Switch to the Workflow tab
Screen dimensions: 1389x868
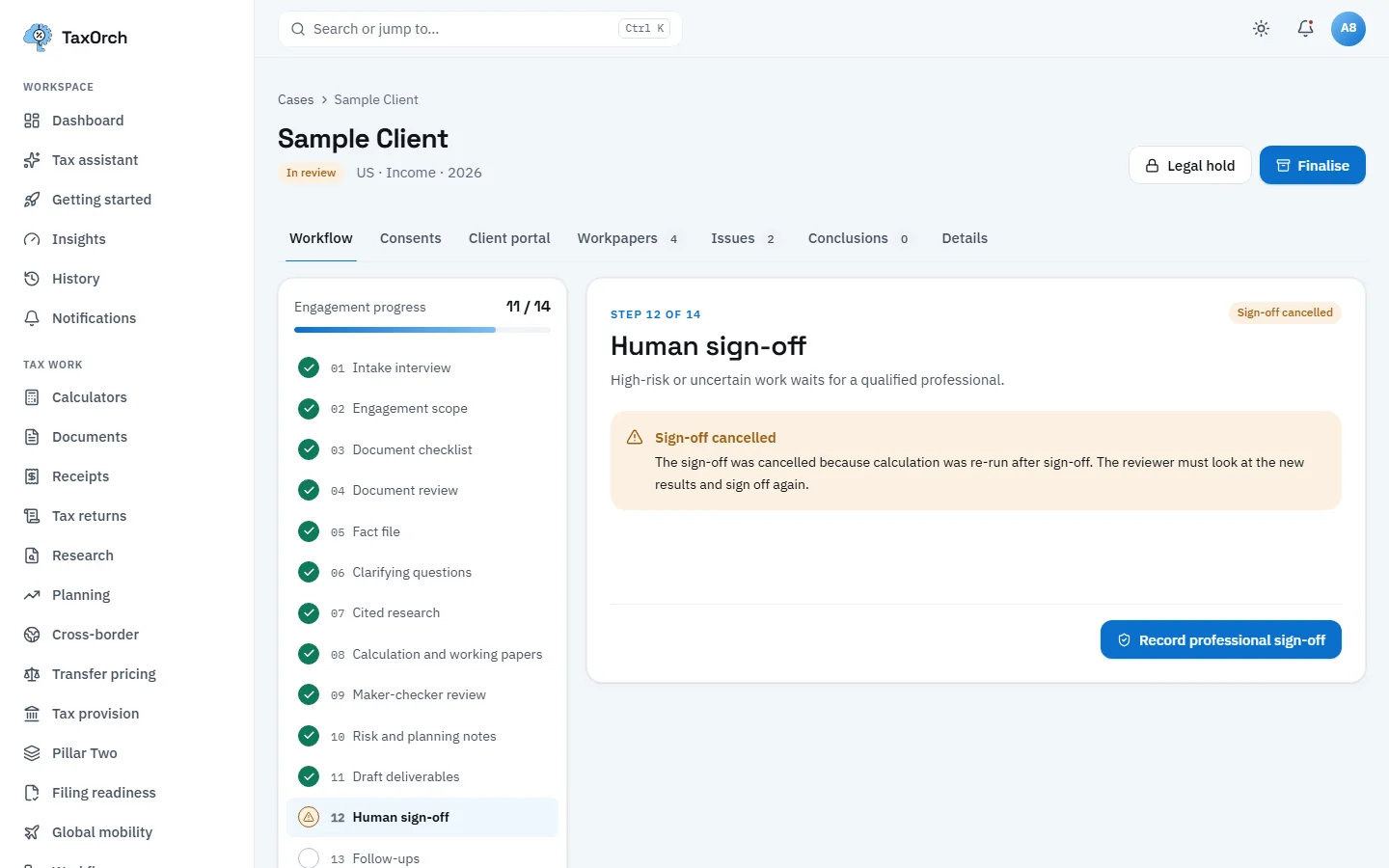pos(321,238)
